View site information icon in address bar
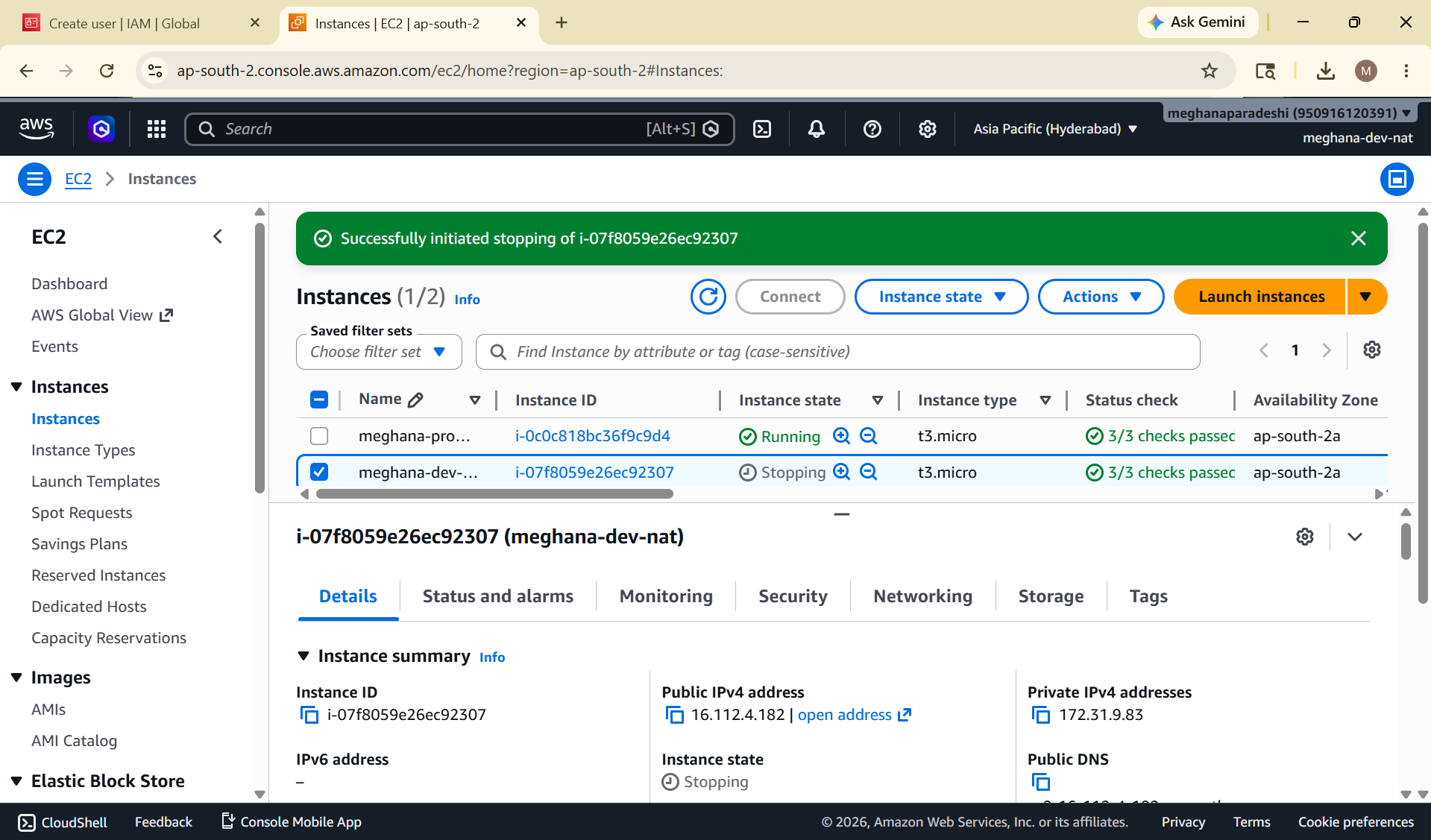 pos(155,71)
